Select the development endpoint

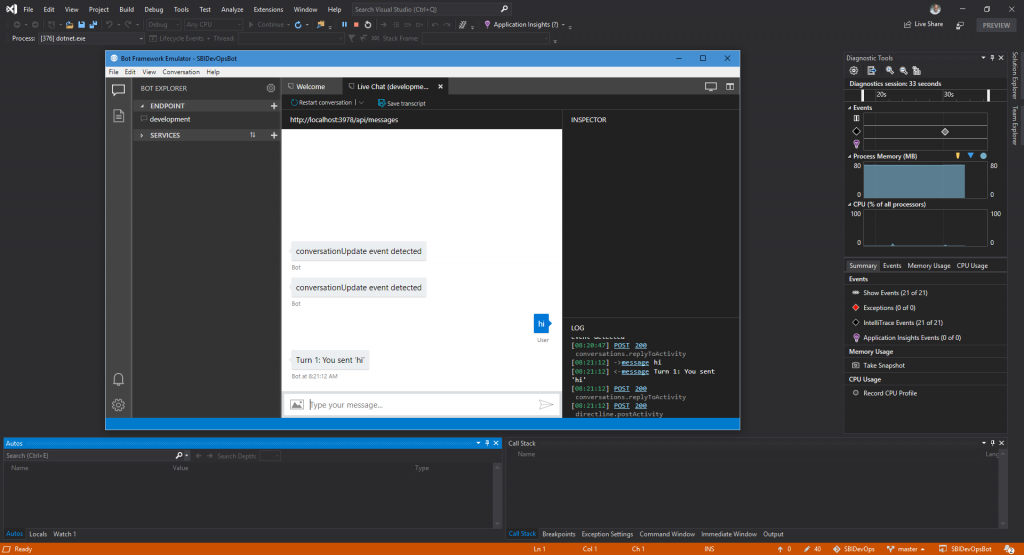pos(170,119)
